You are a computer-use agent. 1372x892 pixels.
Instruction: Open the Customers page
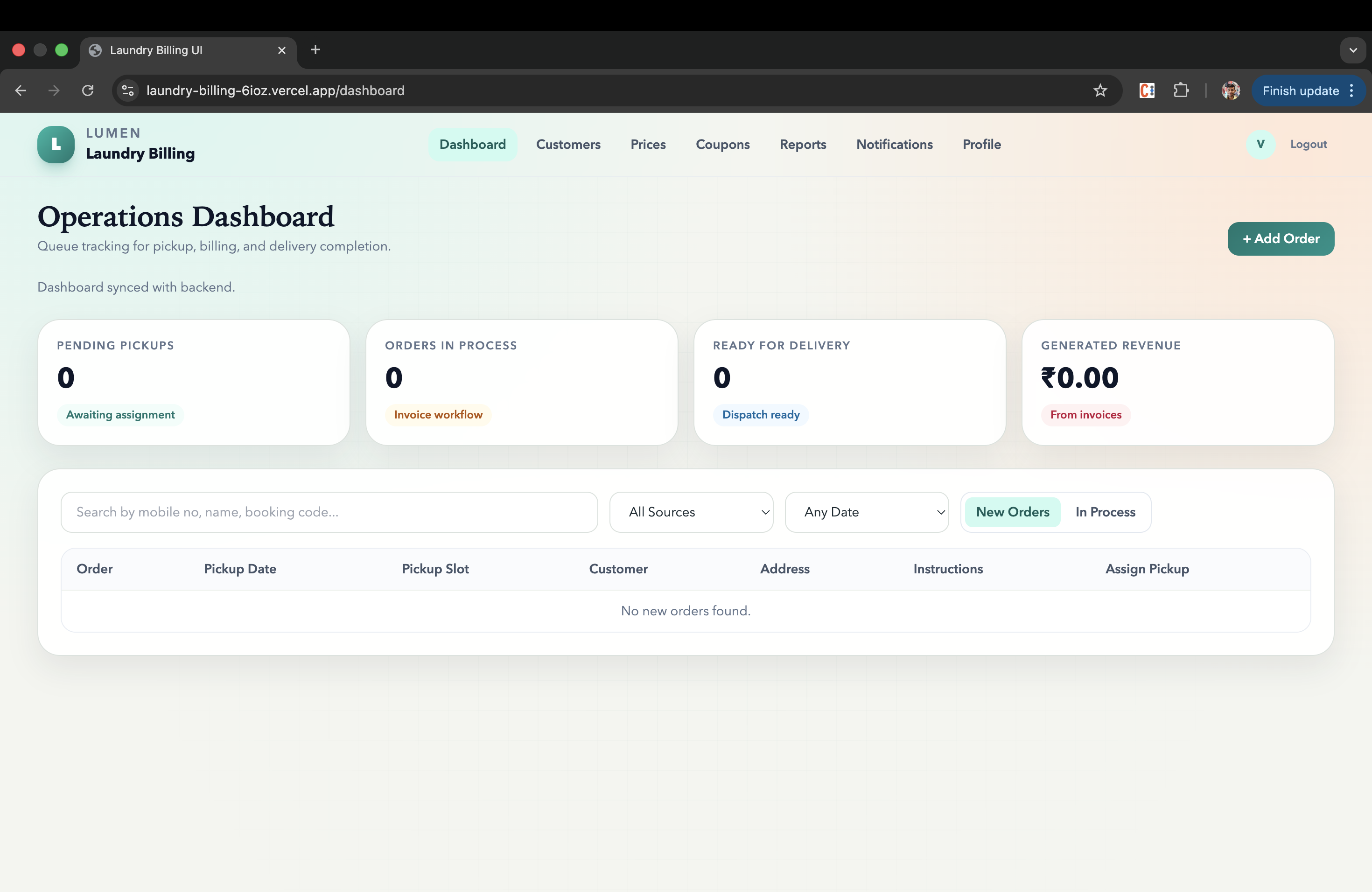tap(568, 144)
